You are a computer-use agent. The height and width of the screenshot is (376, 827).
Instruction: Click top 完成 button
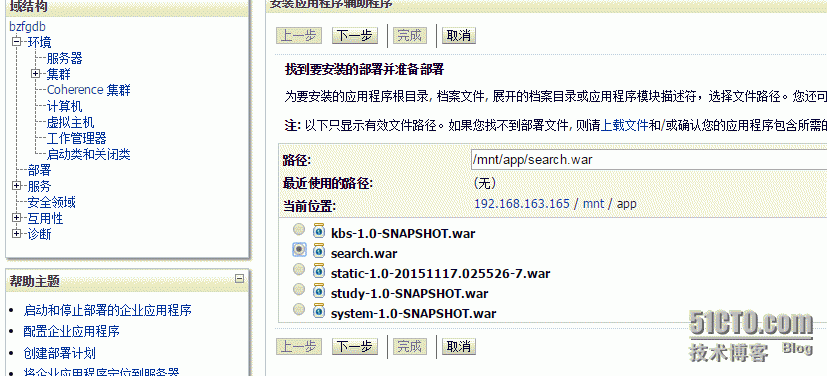tap(410, 35)
